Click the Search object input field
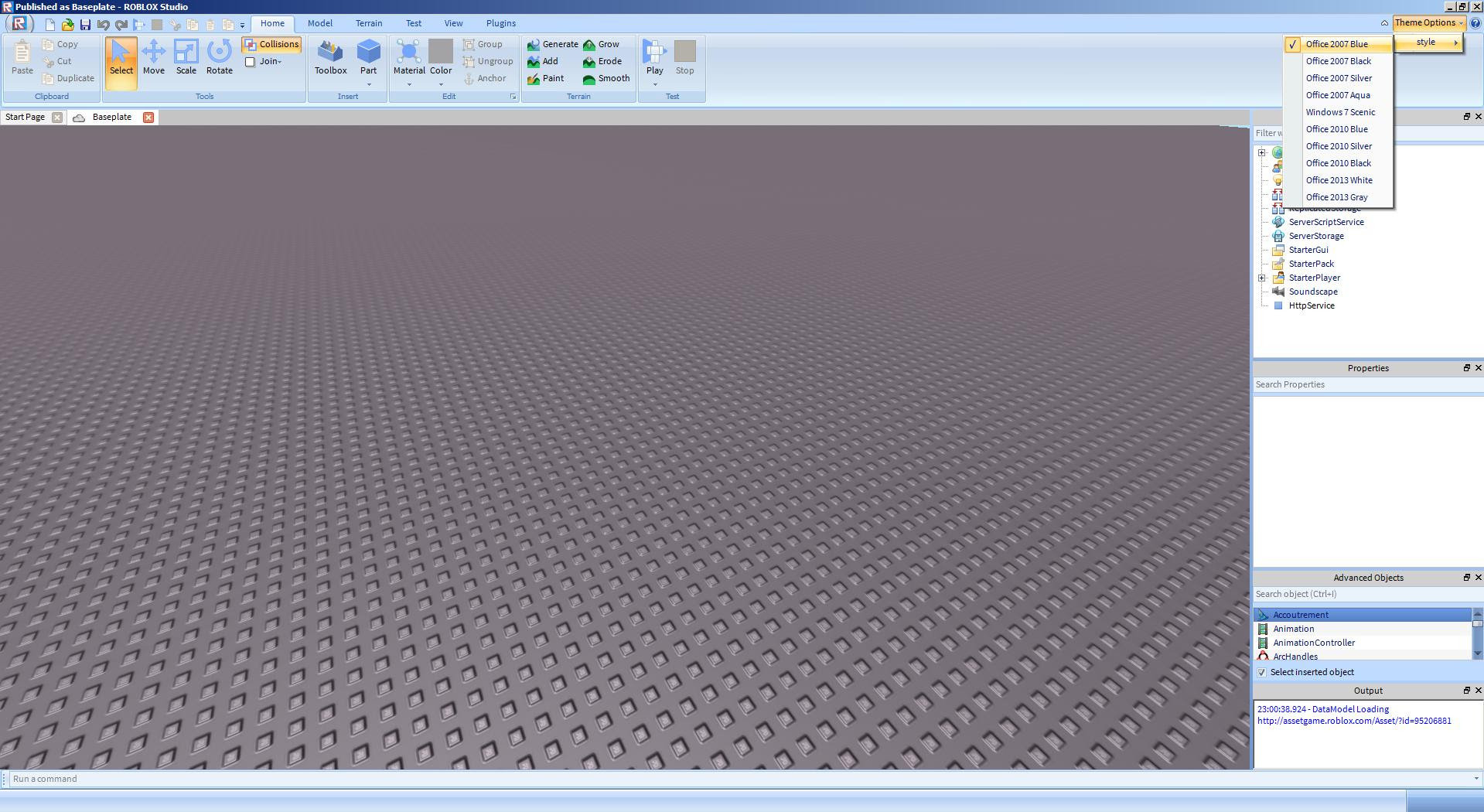This screenshot has width=1484, height=812. point(1368,595)
